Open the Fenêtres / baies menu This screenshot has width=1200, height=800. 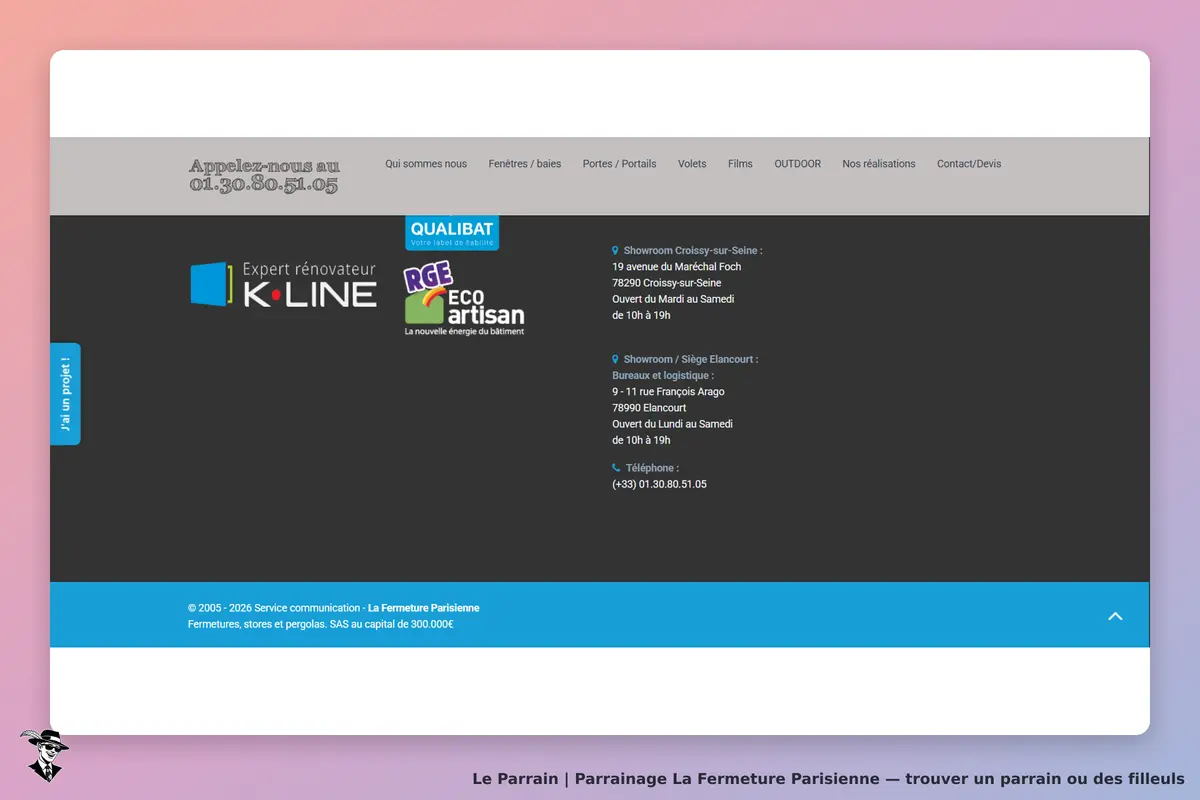[525, 164]
